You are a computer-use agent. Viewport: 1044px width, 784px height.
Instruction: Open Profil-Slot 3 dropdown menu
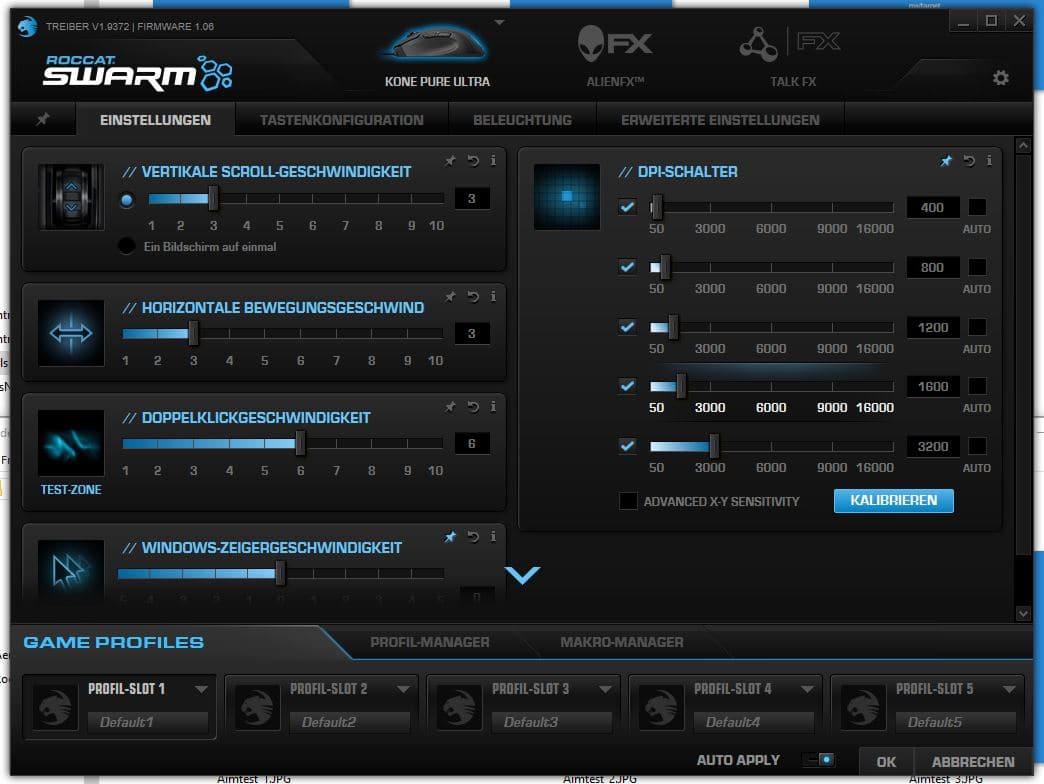pyautogui.click(x=605, y=689)
